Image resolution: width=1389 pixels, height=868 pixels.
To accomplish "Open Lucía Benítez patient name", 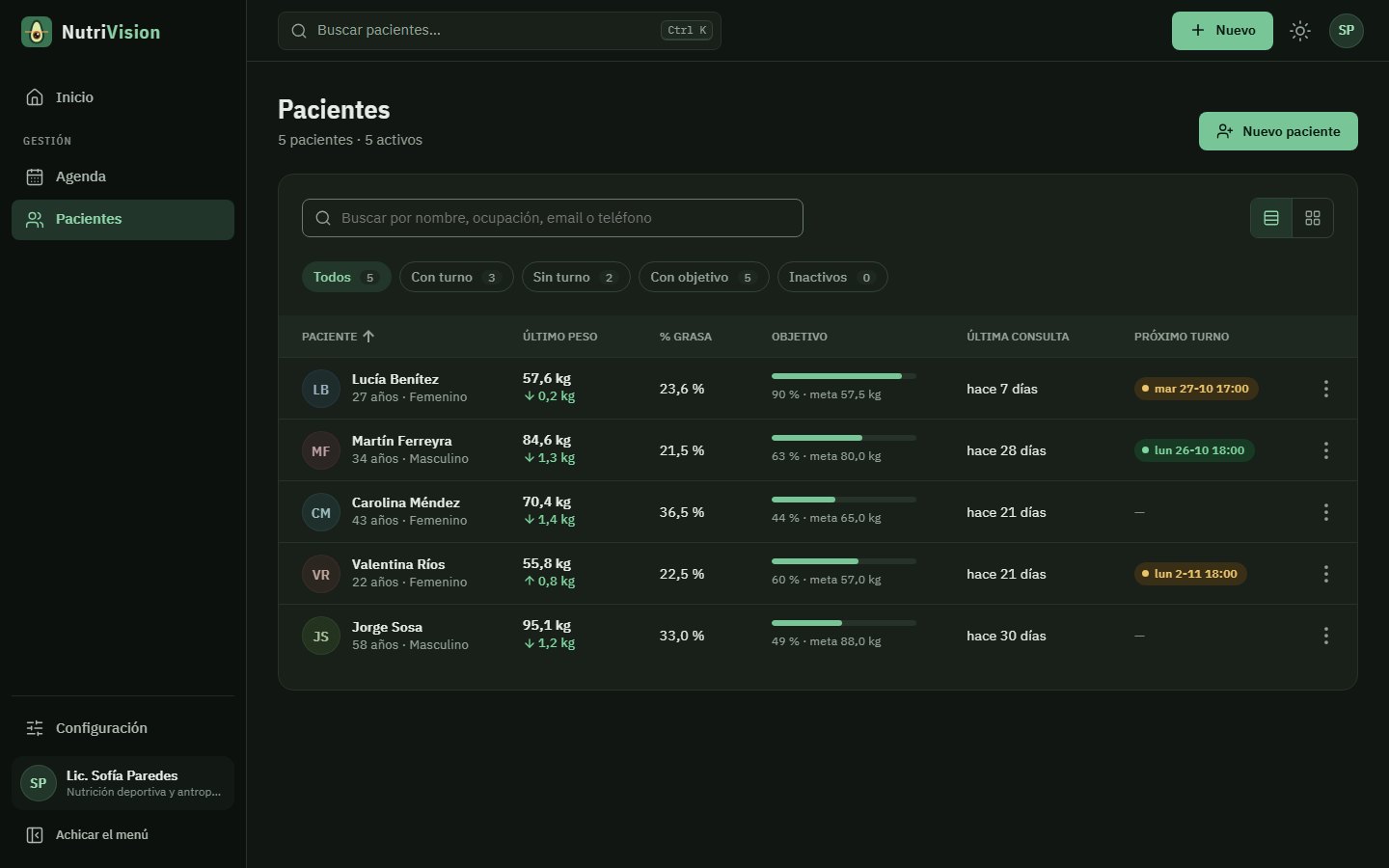I will pos(395,379).
